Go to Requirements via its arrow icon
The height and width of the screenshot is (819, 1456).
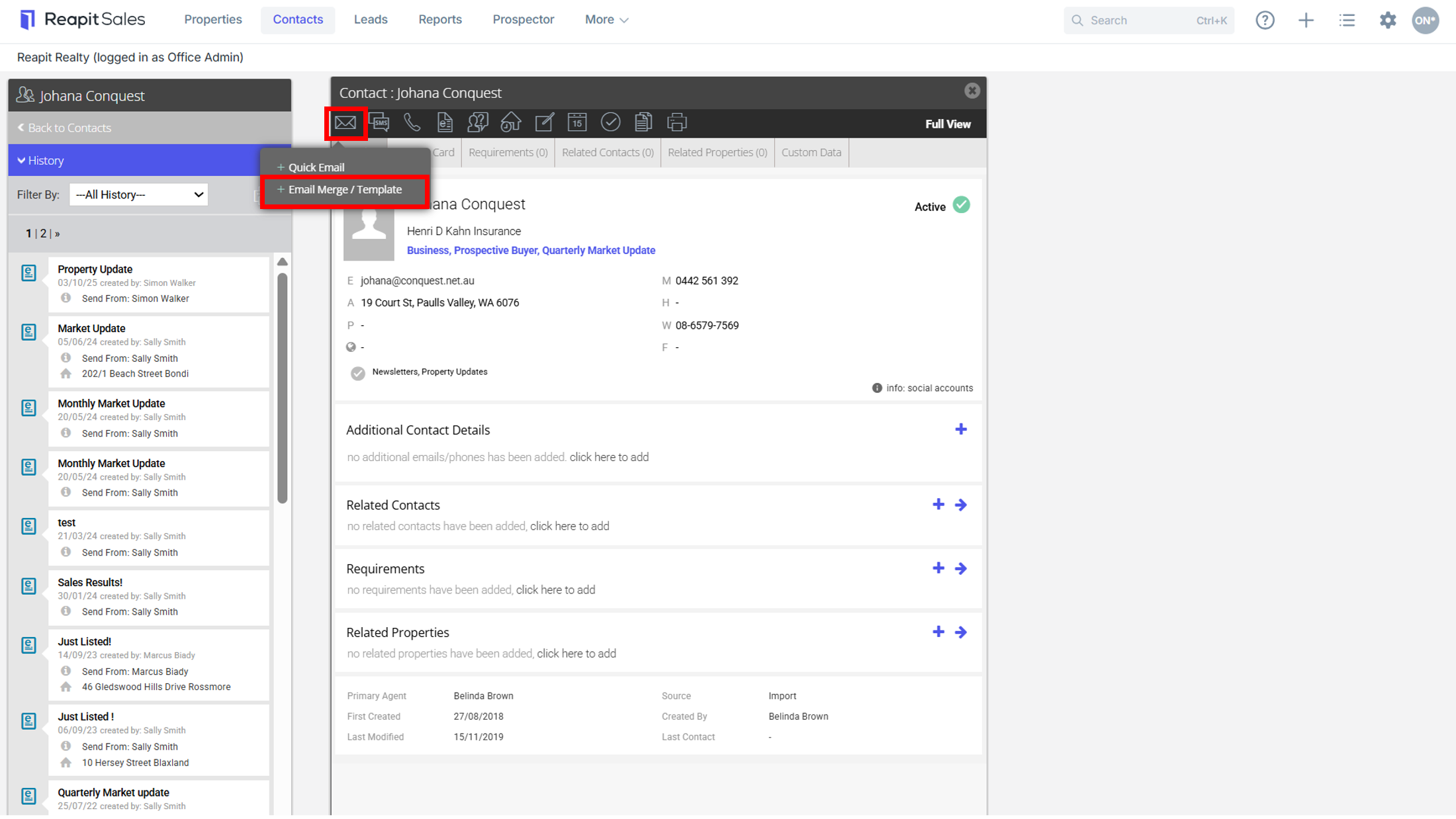tap(961, 569)
